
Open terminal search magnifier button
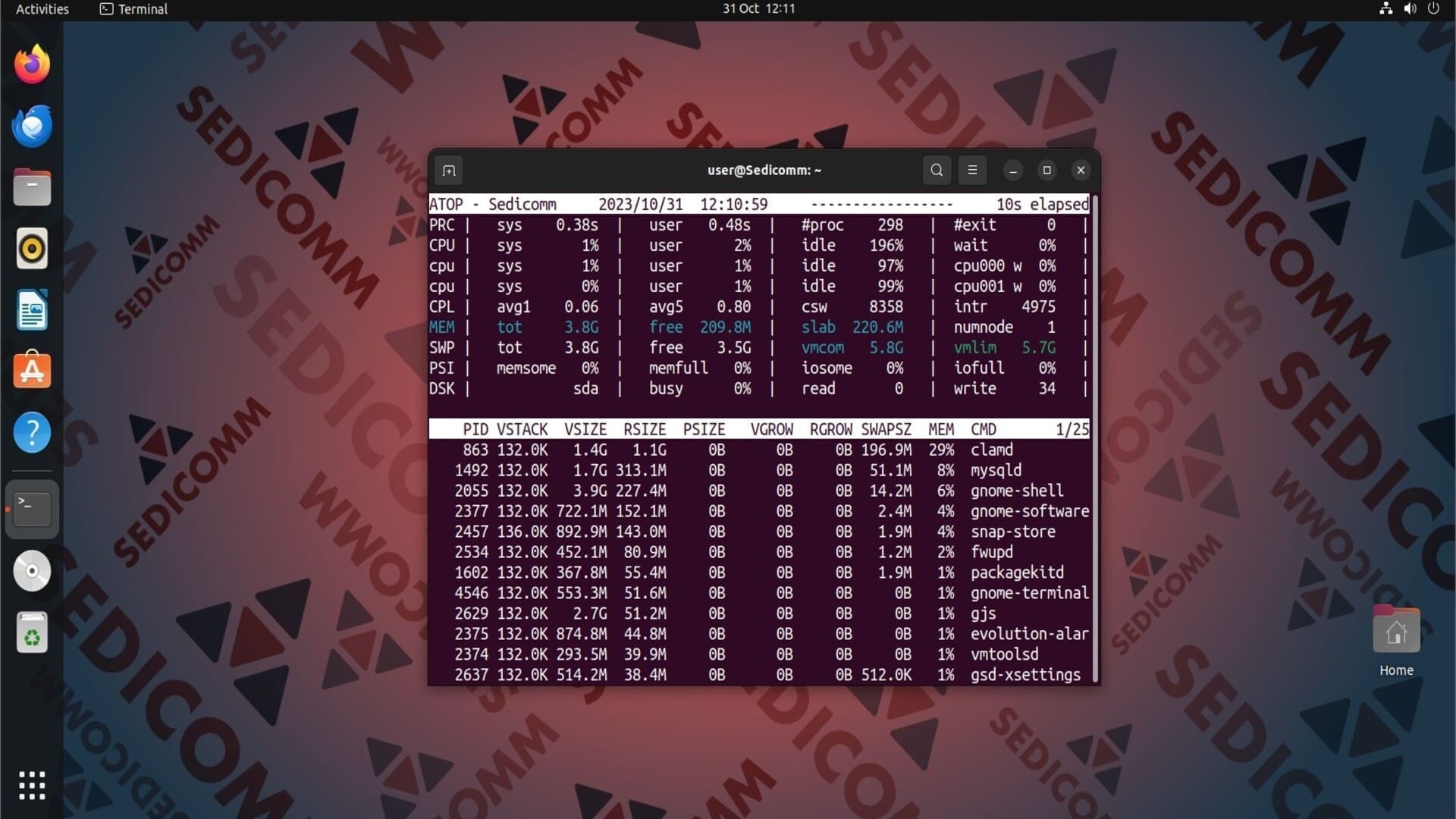(937, 171)
